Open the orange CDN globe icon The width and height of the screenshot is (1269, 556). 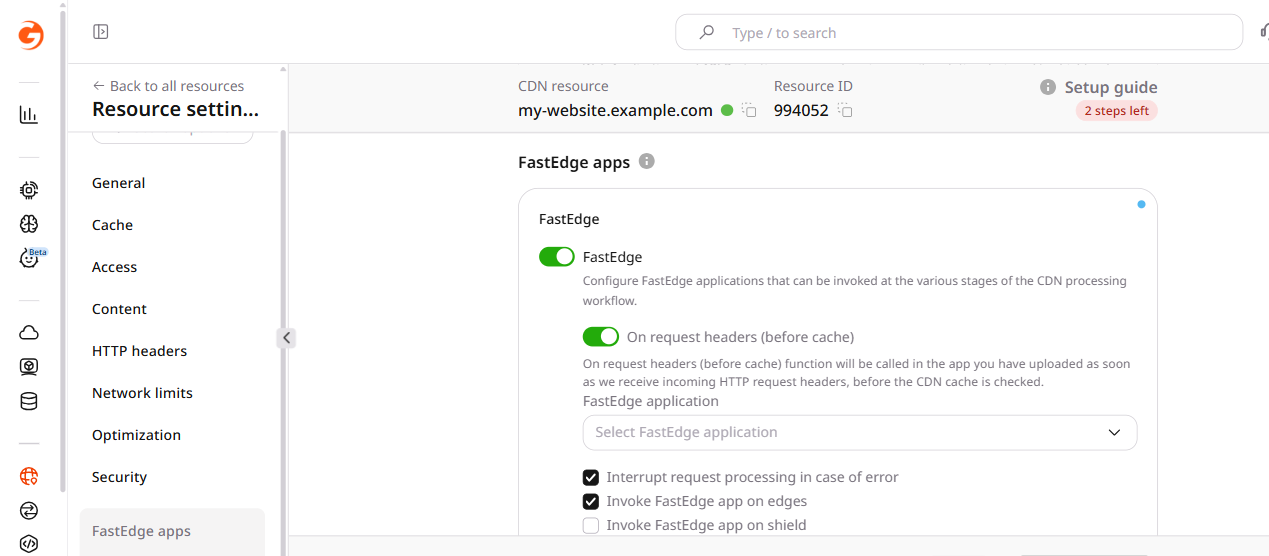pos(29,476)
